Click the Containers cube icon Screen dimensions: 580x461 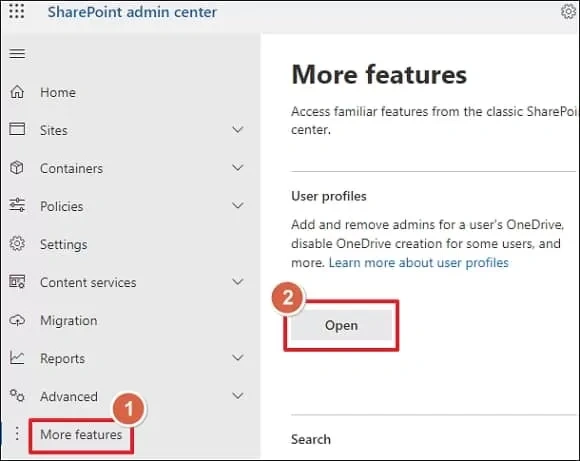tap(17, 168)
